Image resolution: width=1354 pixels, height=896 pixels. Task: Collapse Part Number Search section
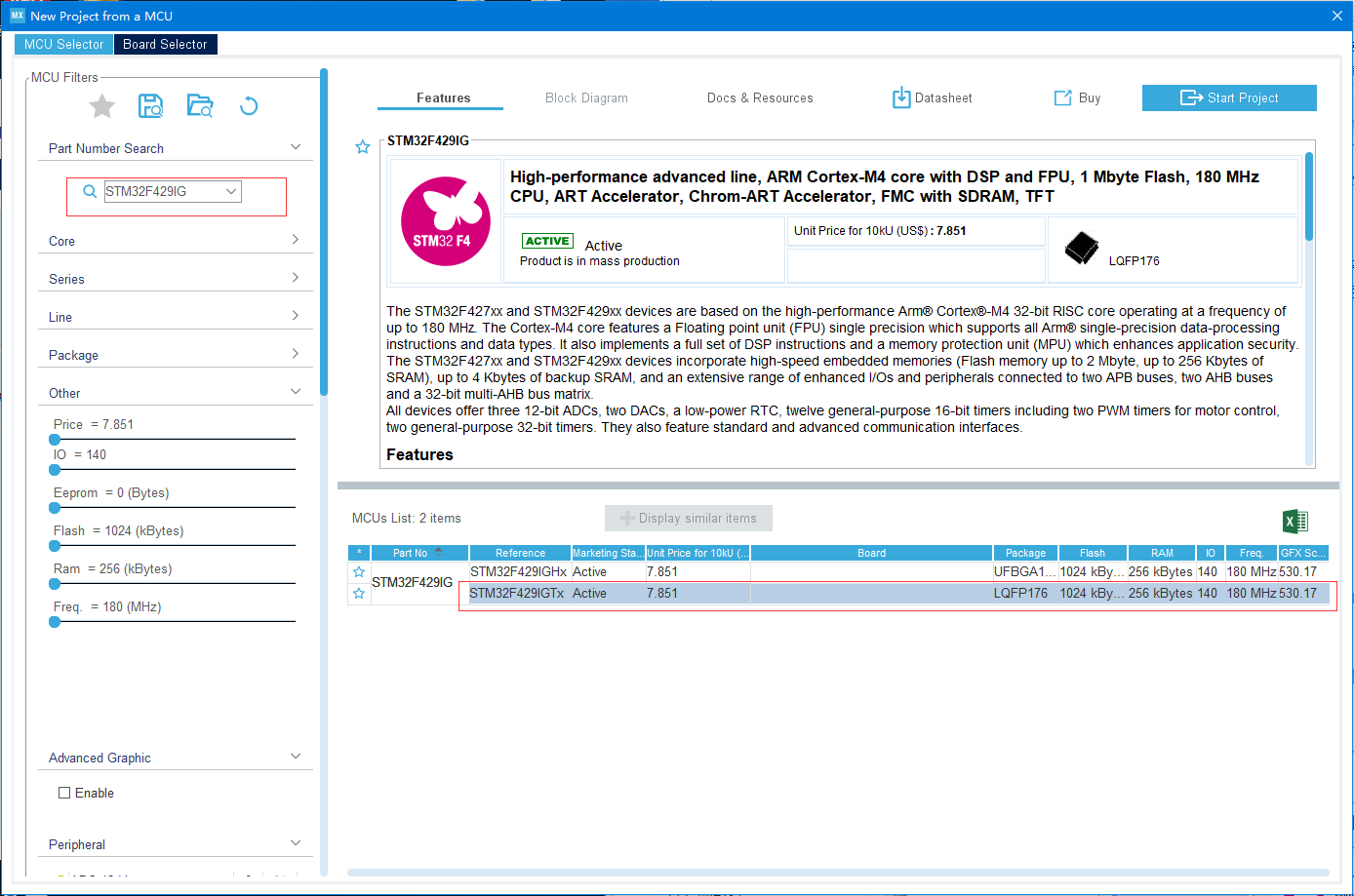pos(296,147)
